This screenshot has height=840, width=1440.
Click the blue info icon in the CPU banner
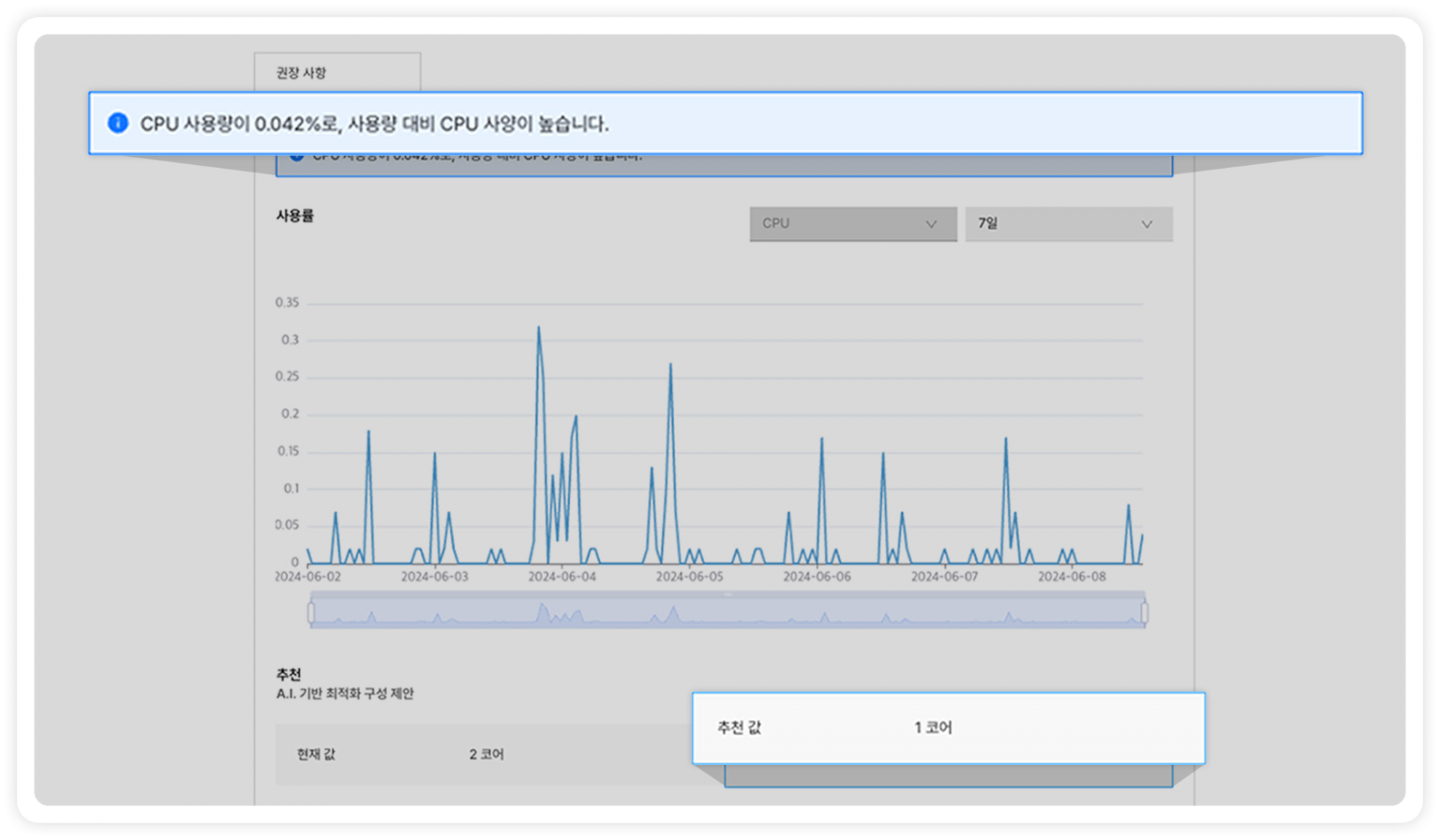[x=118, y=123]
